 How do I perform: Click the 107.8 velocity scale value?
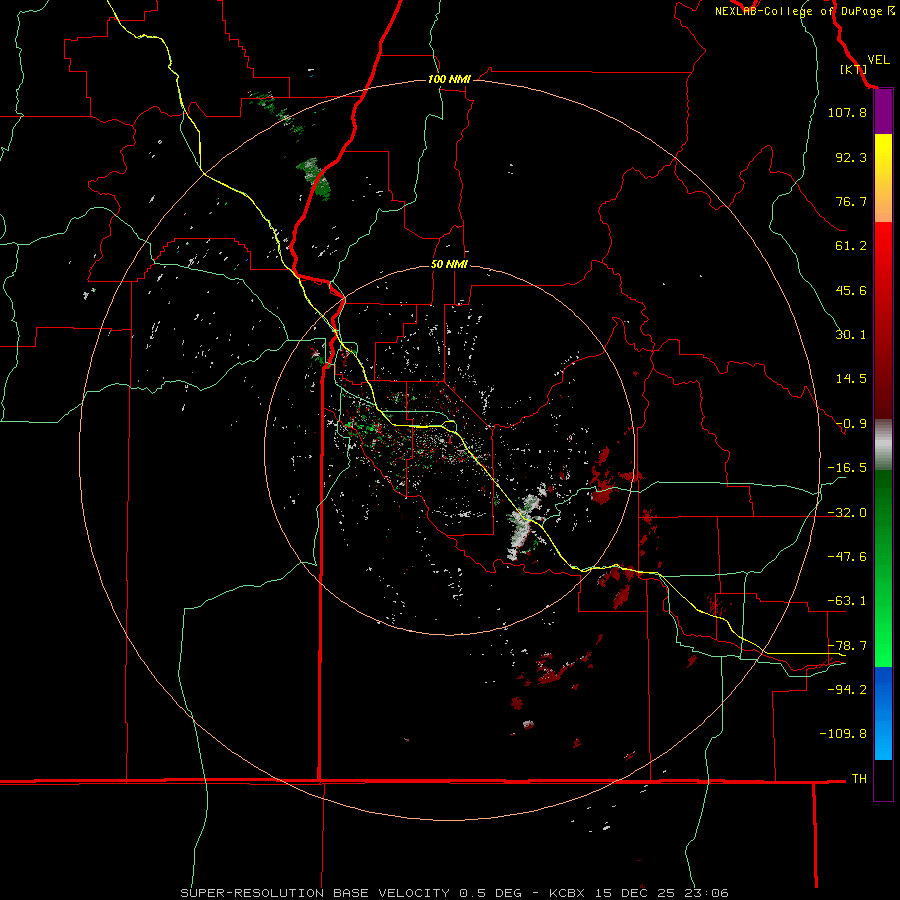pos(847,112)
